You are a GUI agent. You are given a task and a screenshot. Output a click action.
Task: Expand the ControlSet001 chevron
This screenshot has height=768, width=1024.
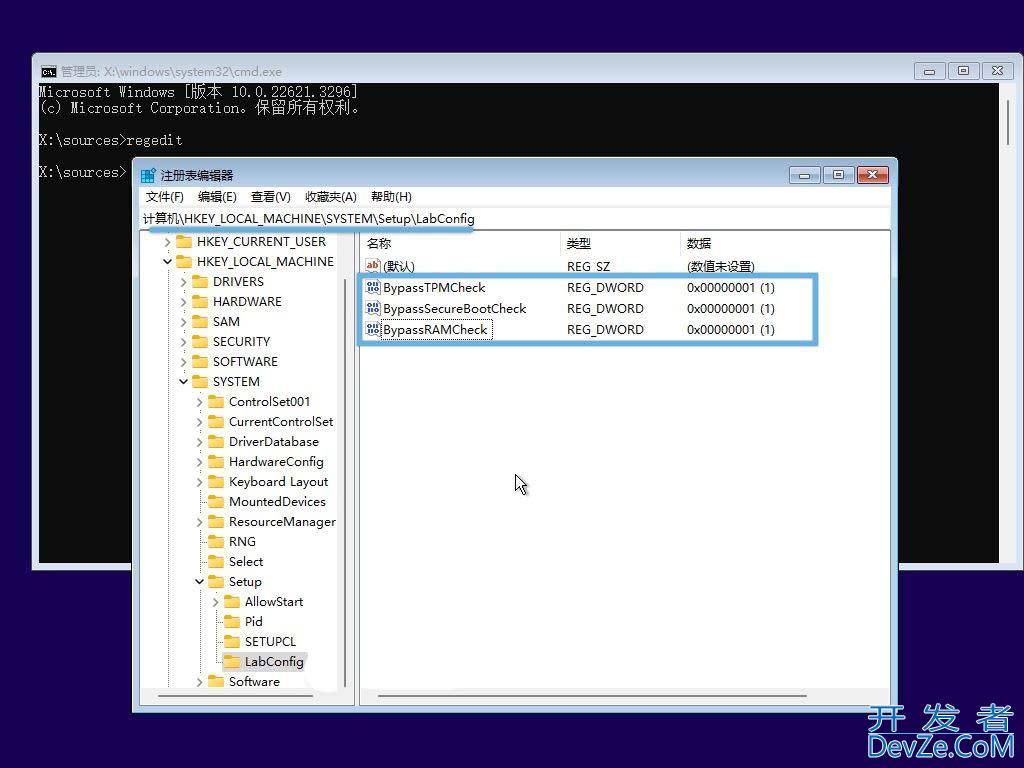[199, 402]
